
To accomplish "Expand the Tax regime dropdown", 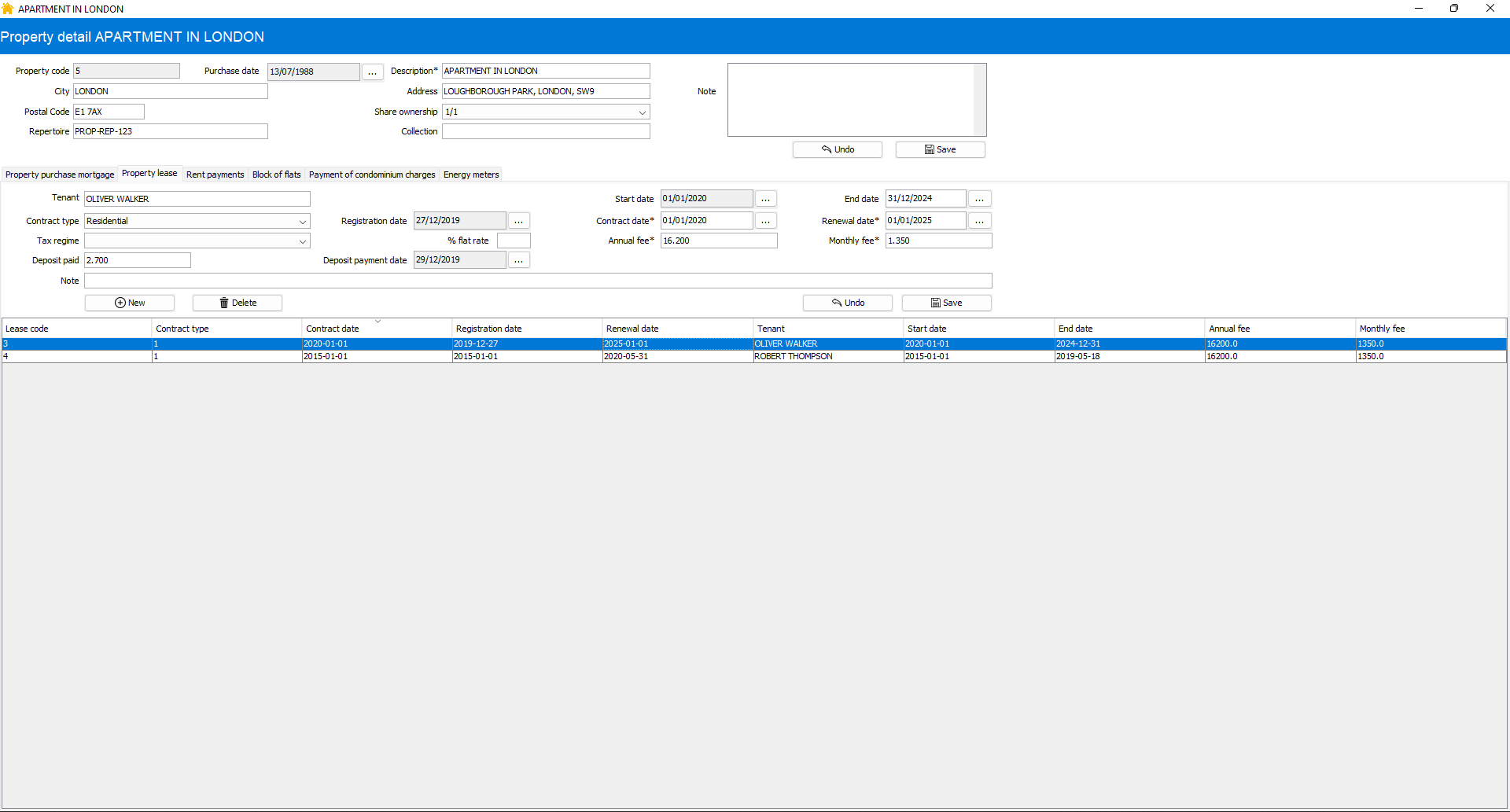I will point(302,241).
